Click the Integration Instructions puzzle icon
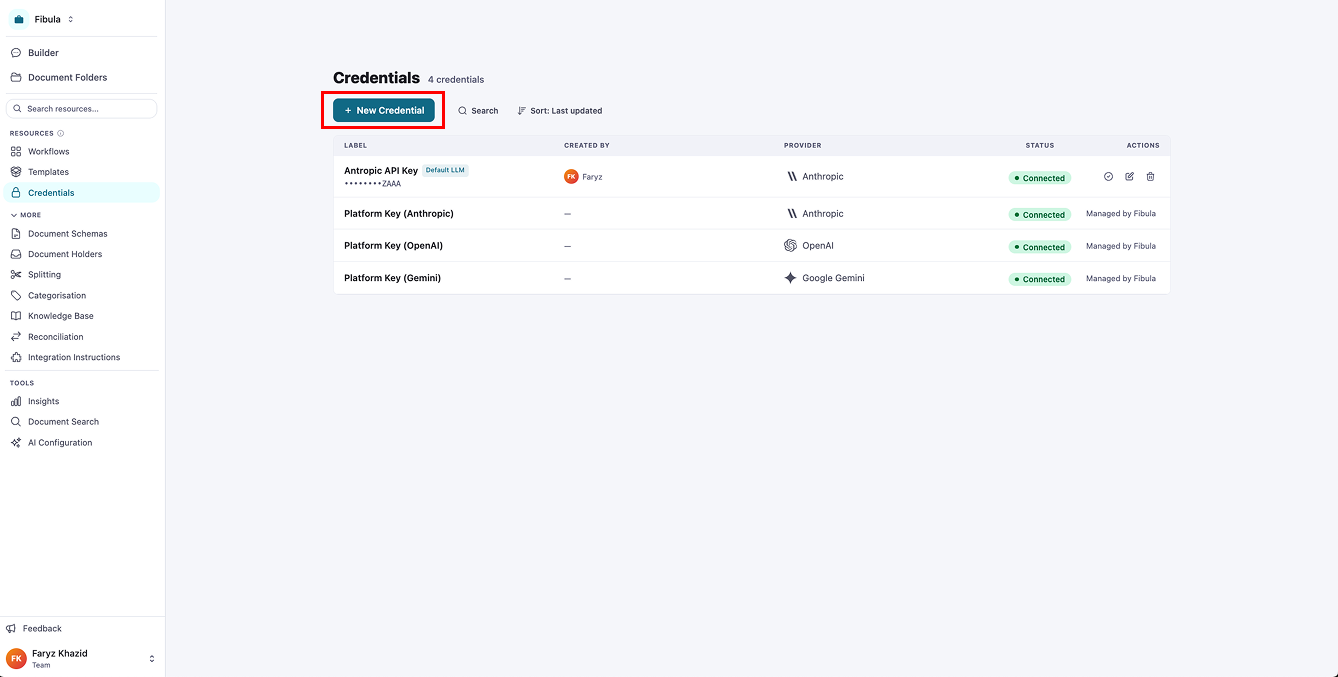 pyautogui.click(x=16, y=357)
